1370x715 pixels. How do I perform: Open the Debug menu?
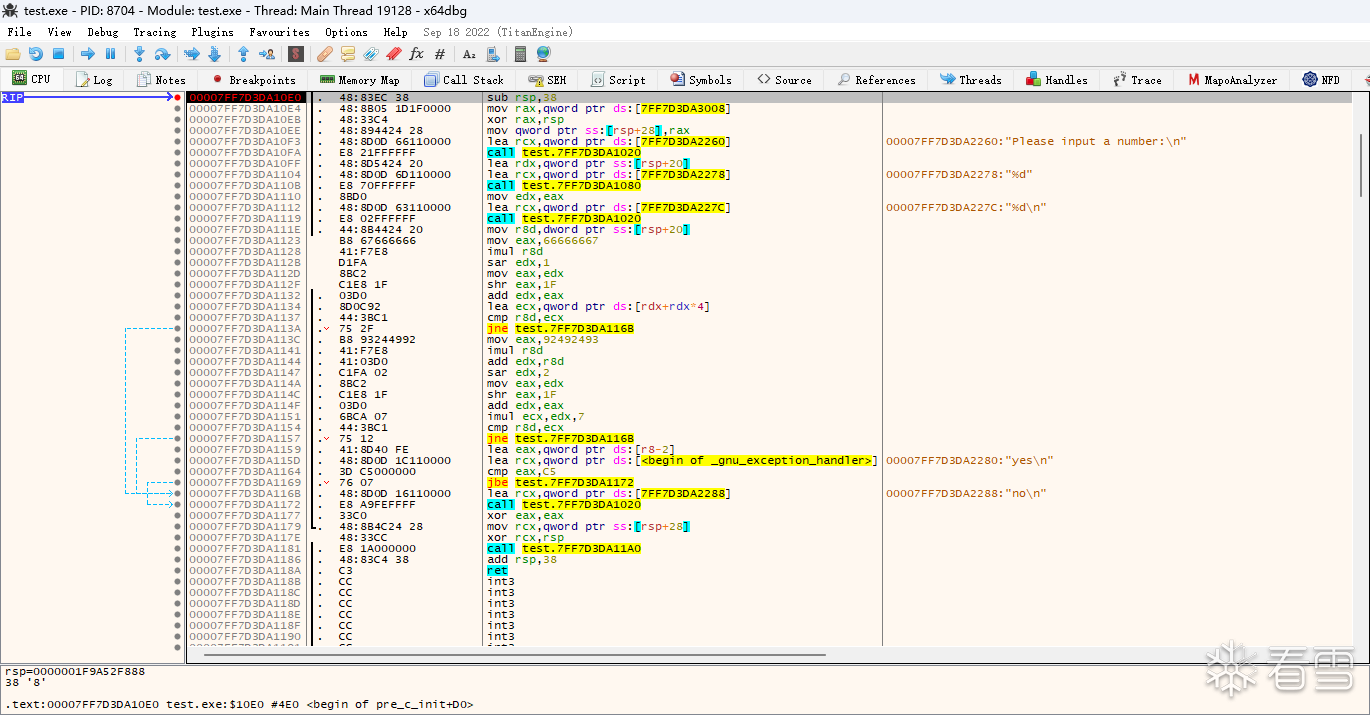[x=102, y=32]
